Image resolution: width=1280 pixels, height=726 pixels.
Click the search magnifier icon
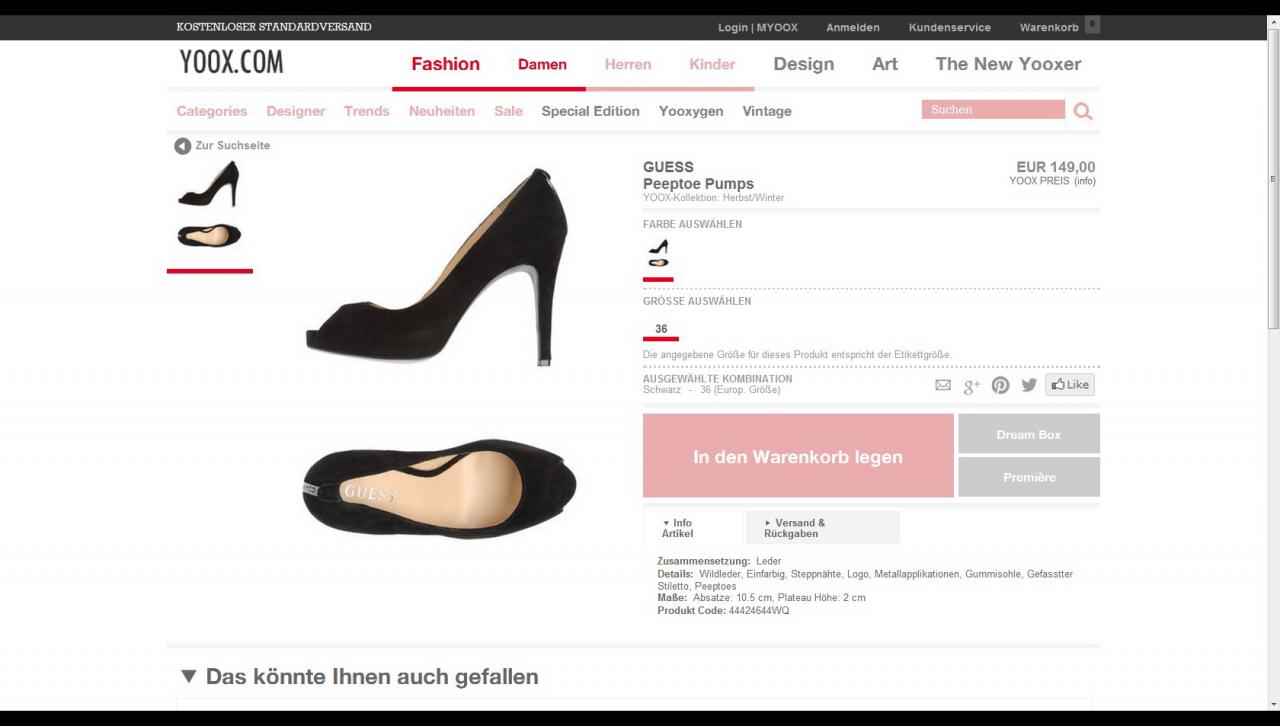coord(1083,111)
